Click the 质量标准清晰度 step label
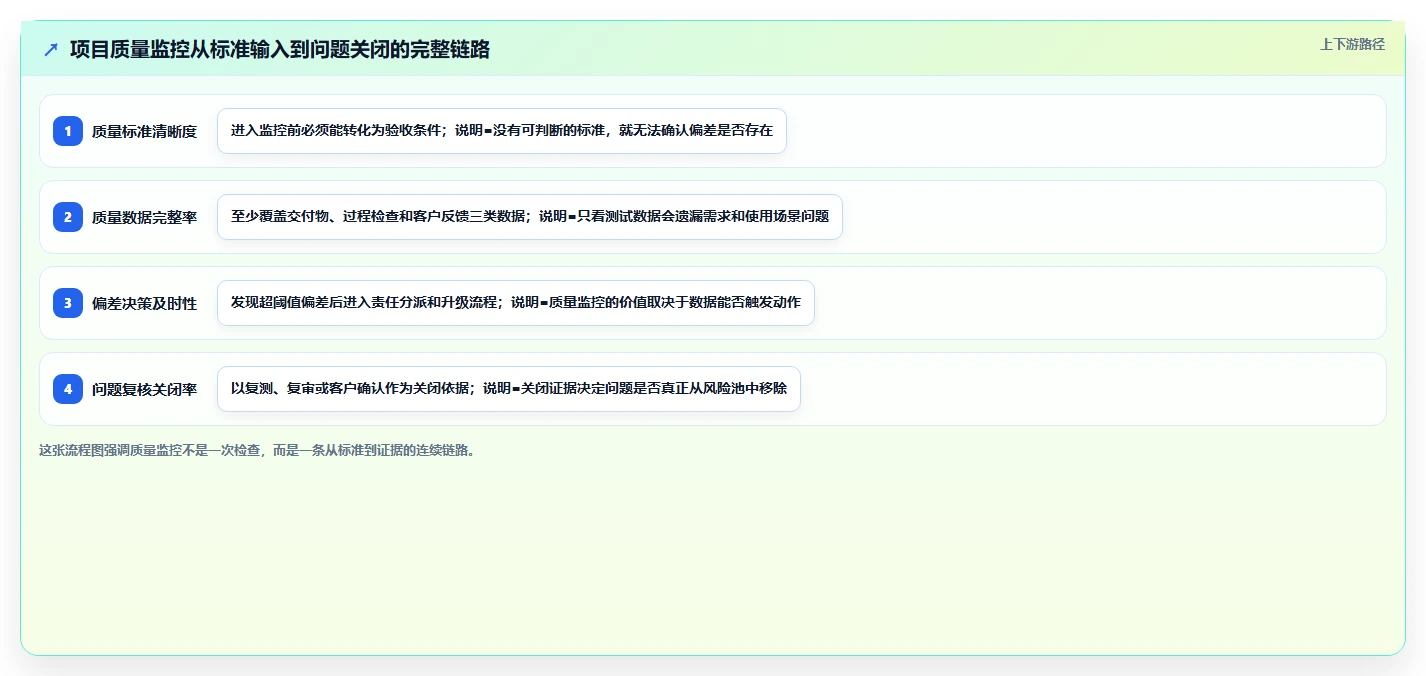 tap(144, 131)
